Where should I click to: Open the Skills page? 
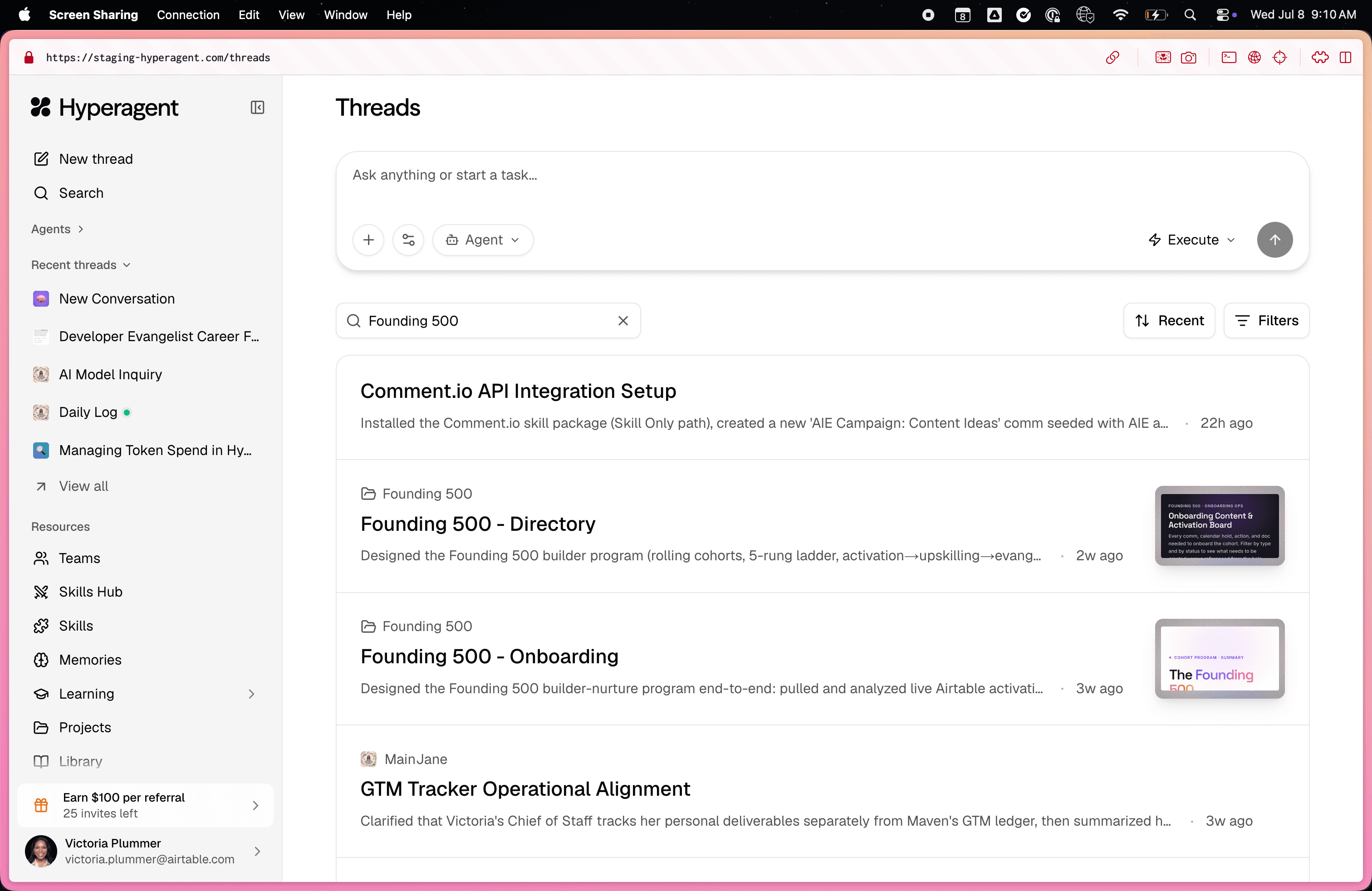click(145, 625)
